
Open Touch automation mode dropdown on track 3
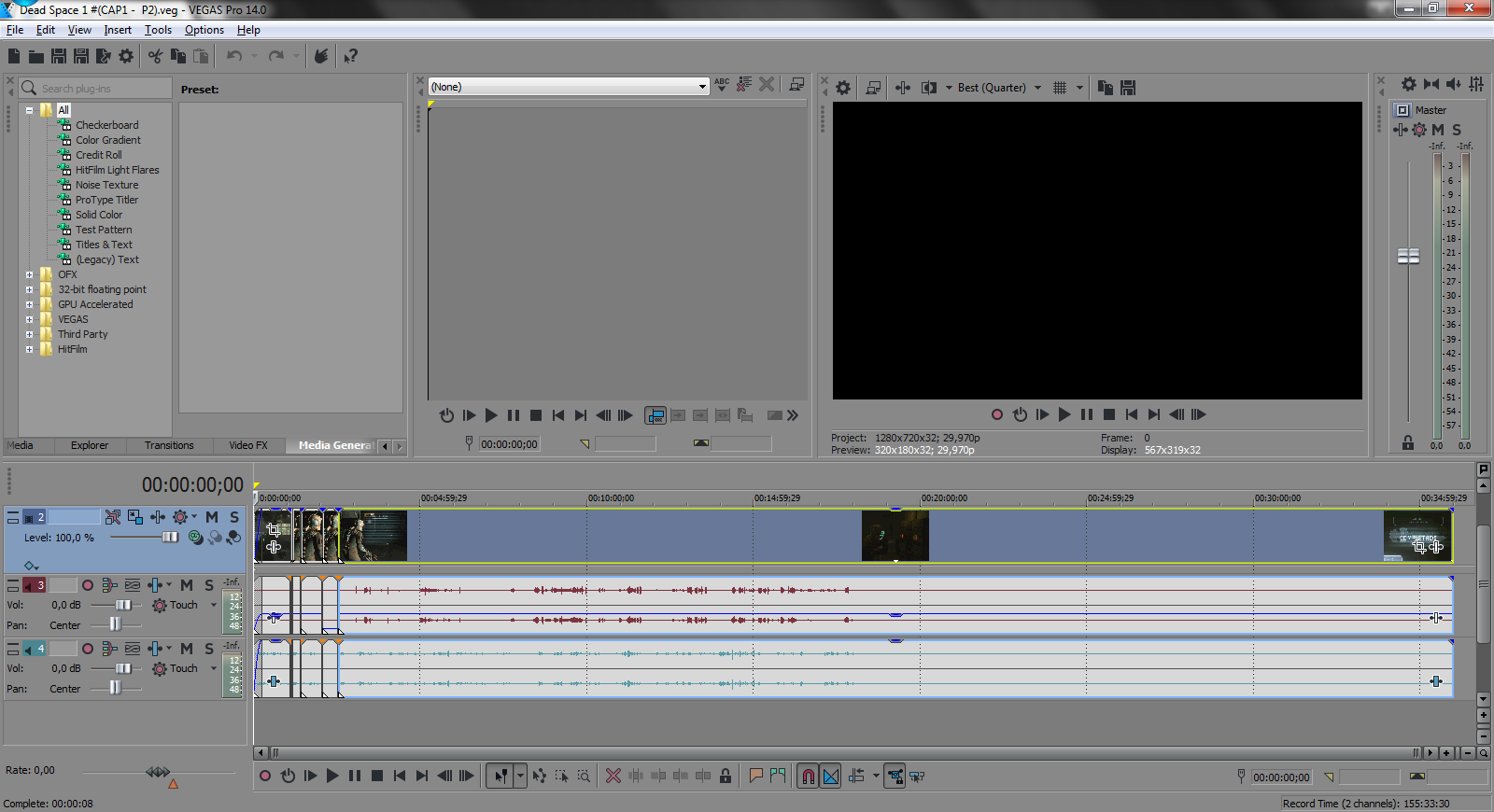tap(214, 605)
